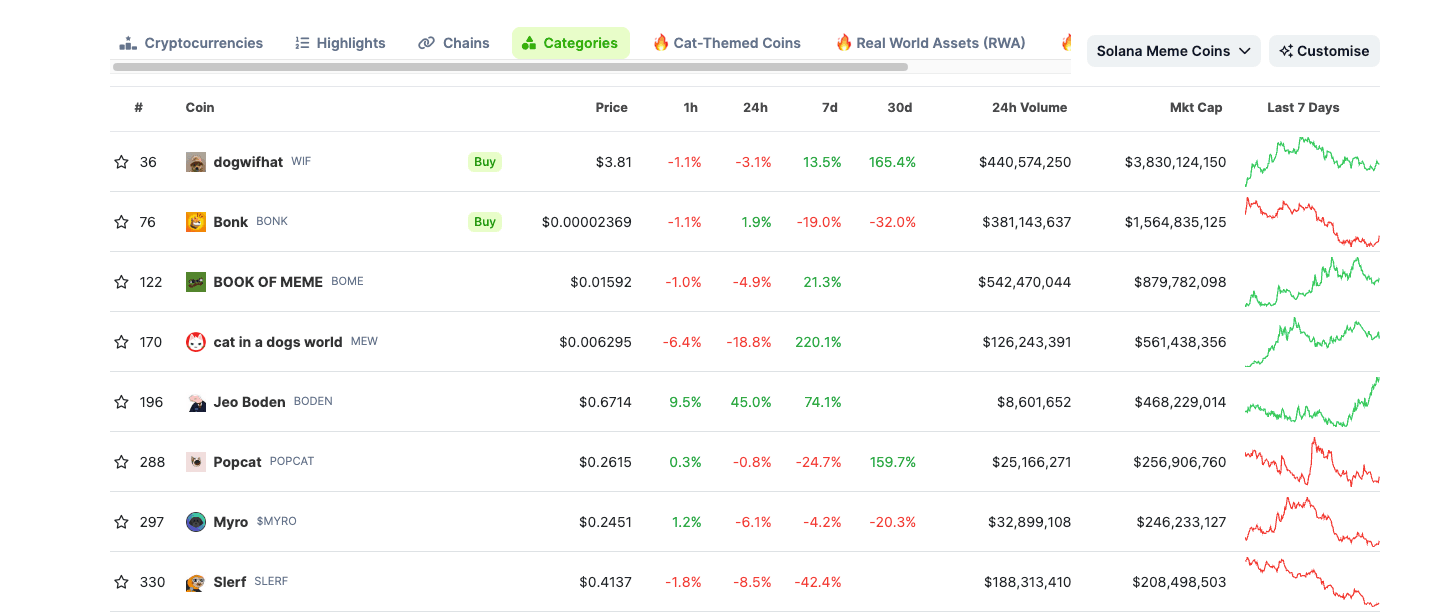1442x616 pixels.
Task: Select the Categories tab
Action: [570, 43]
